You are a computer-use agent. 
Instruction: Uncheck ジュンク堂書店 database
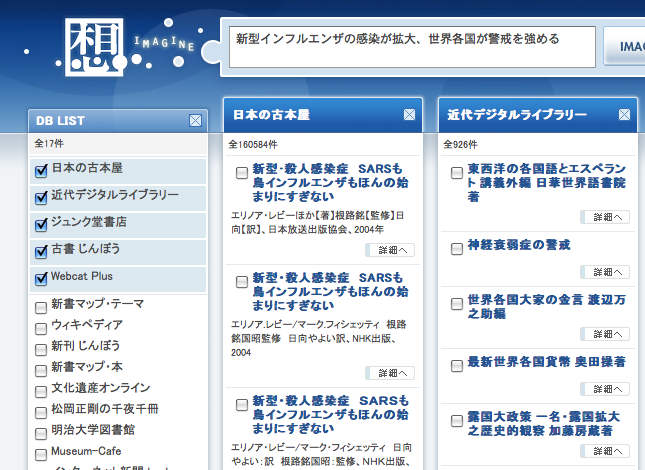(x=41, y=225)
